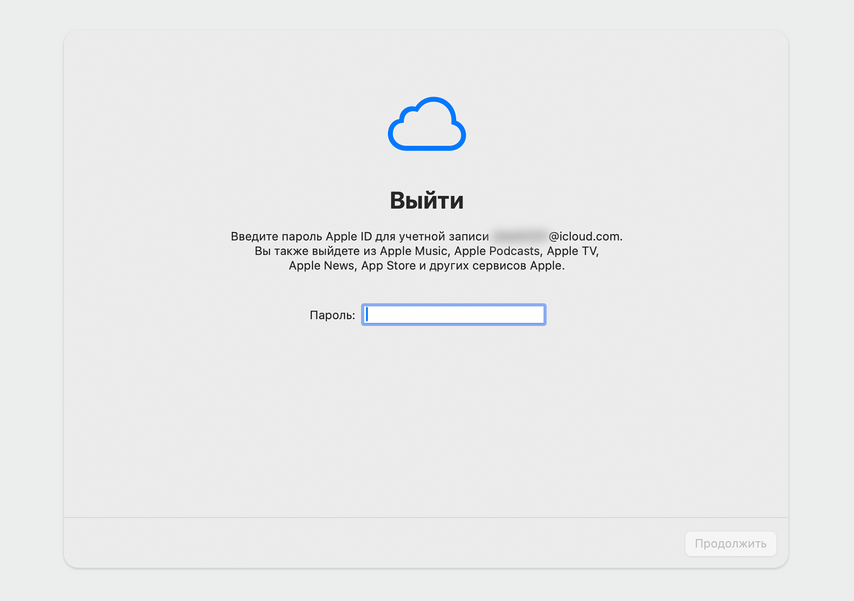Click the blue iCloud cloud icon
This screenshot has height=601, width=854.
427,124
